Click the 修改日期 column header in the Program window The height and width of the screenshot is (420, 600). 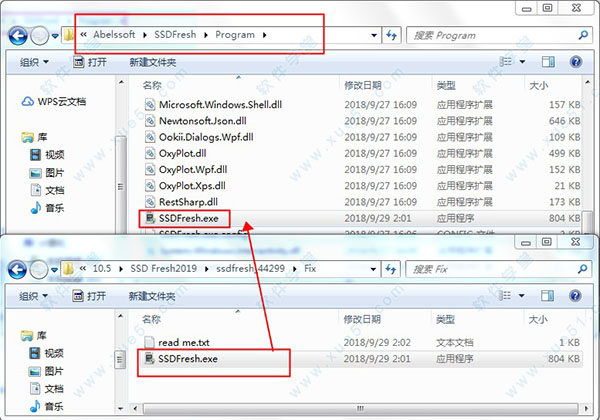[366, 85]
